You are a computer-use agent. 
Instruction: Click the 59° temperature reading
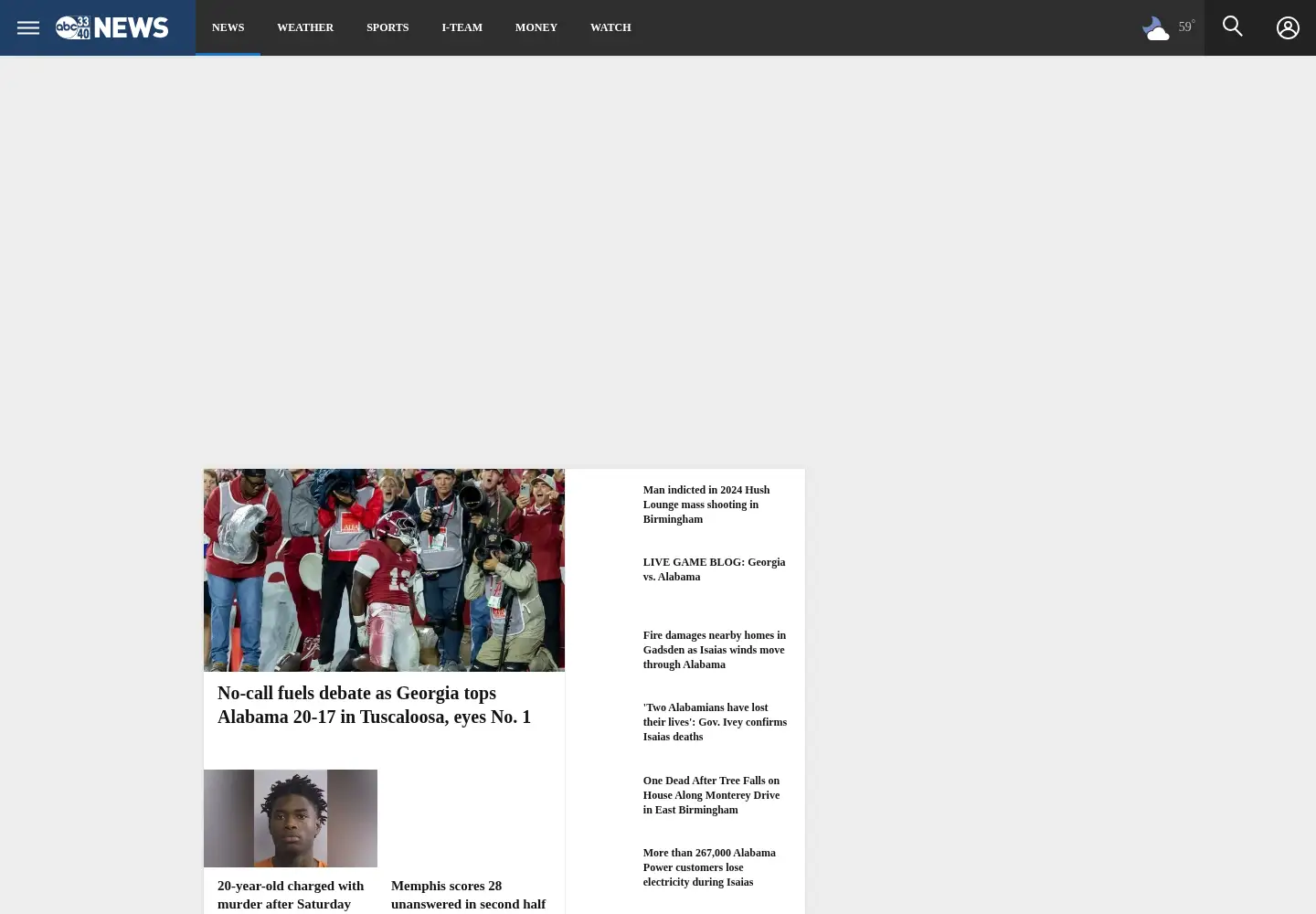[x=1186, y=27]
